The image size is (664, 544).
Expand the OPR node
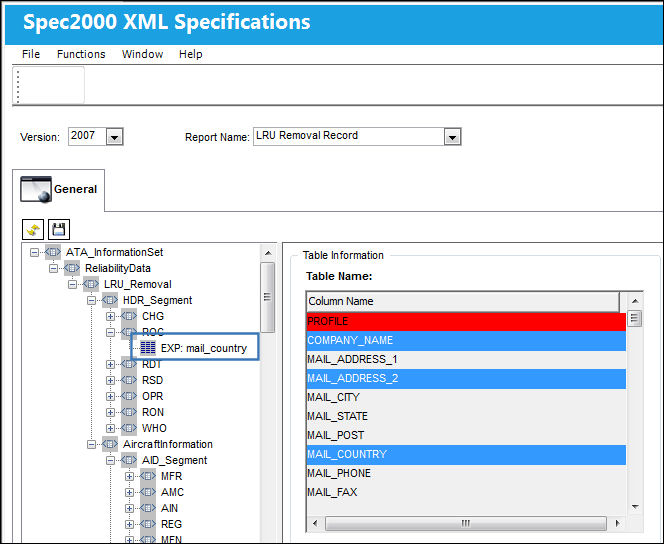click(x=111, y=397)
